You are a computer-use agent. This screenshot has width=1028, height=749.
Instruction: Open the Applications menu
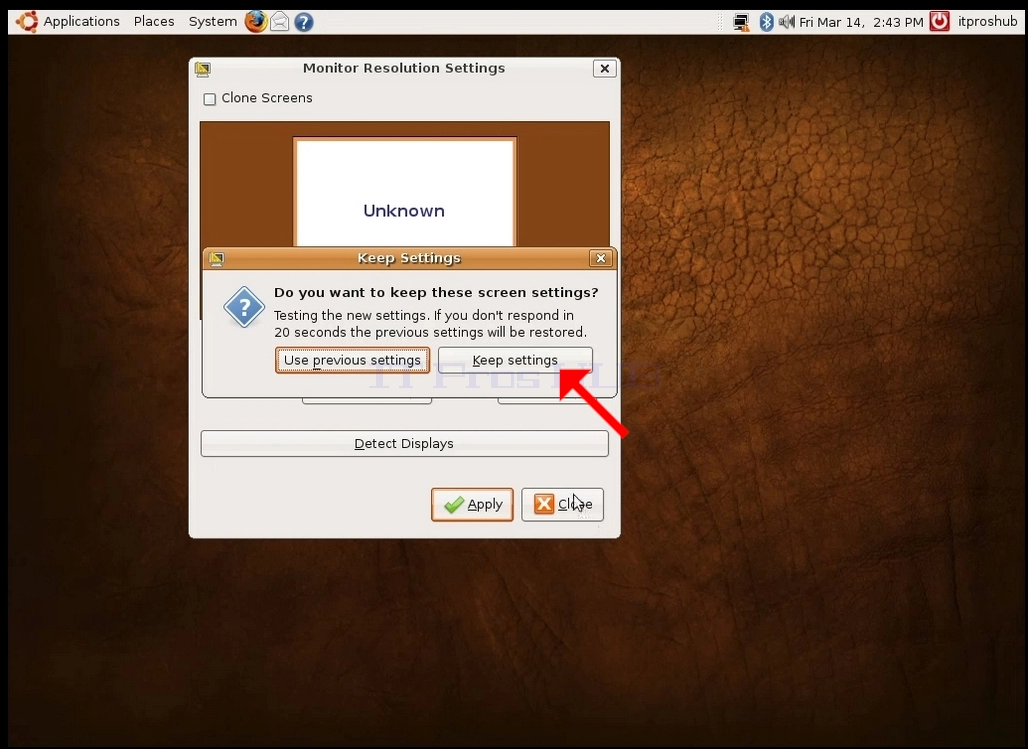(x=81, y=22)
